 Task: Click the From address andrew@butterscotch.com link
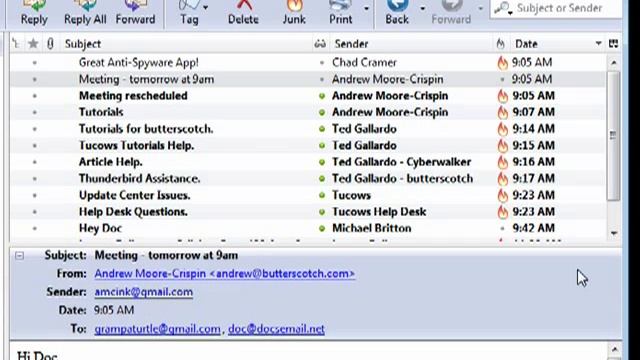[224, 273]
